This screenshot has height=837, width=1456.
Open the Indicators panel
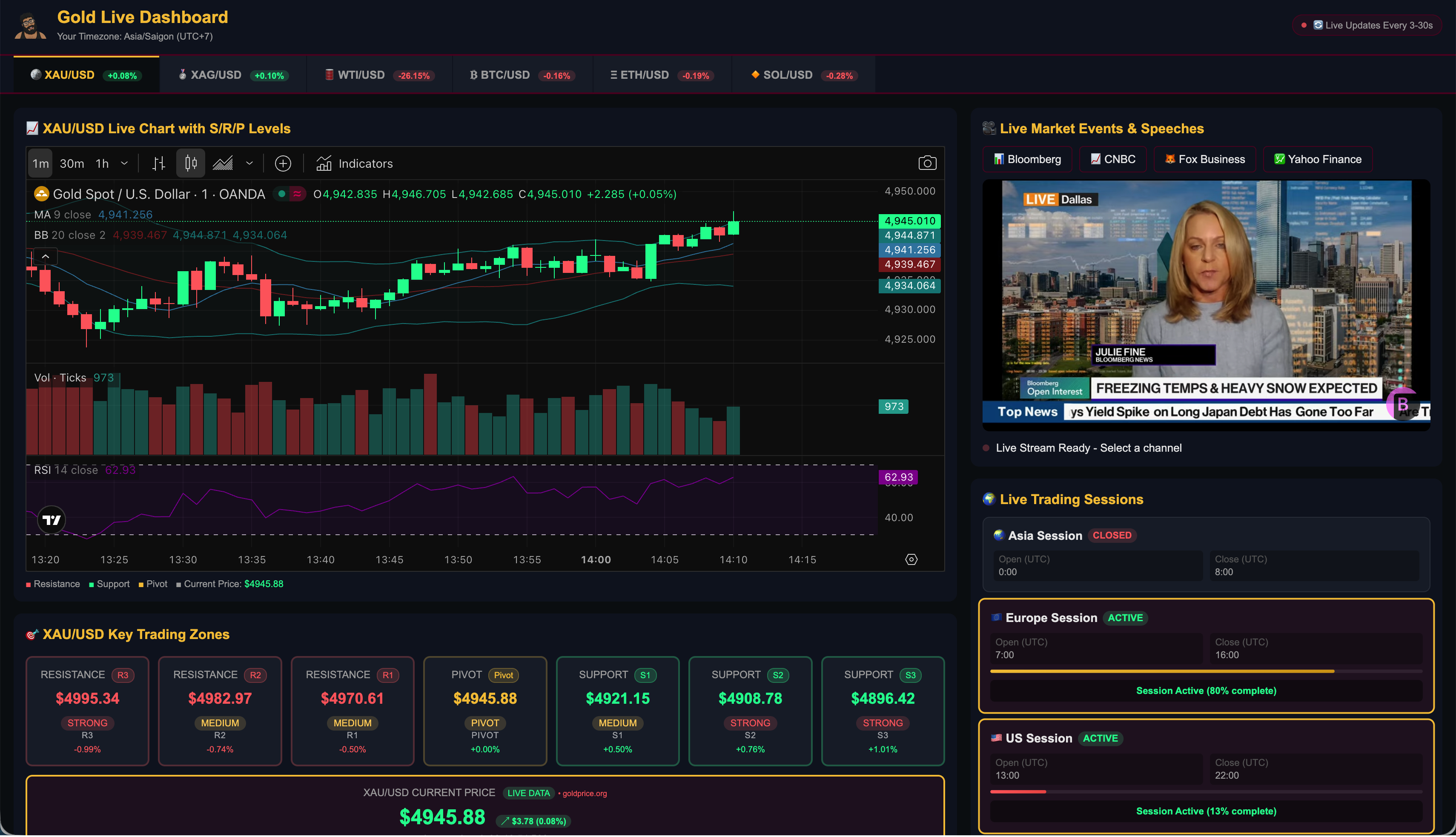[353, 163]
